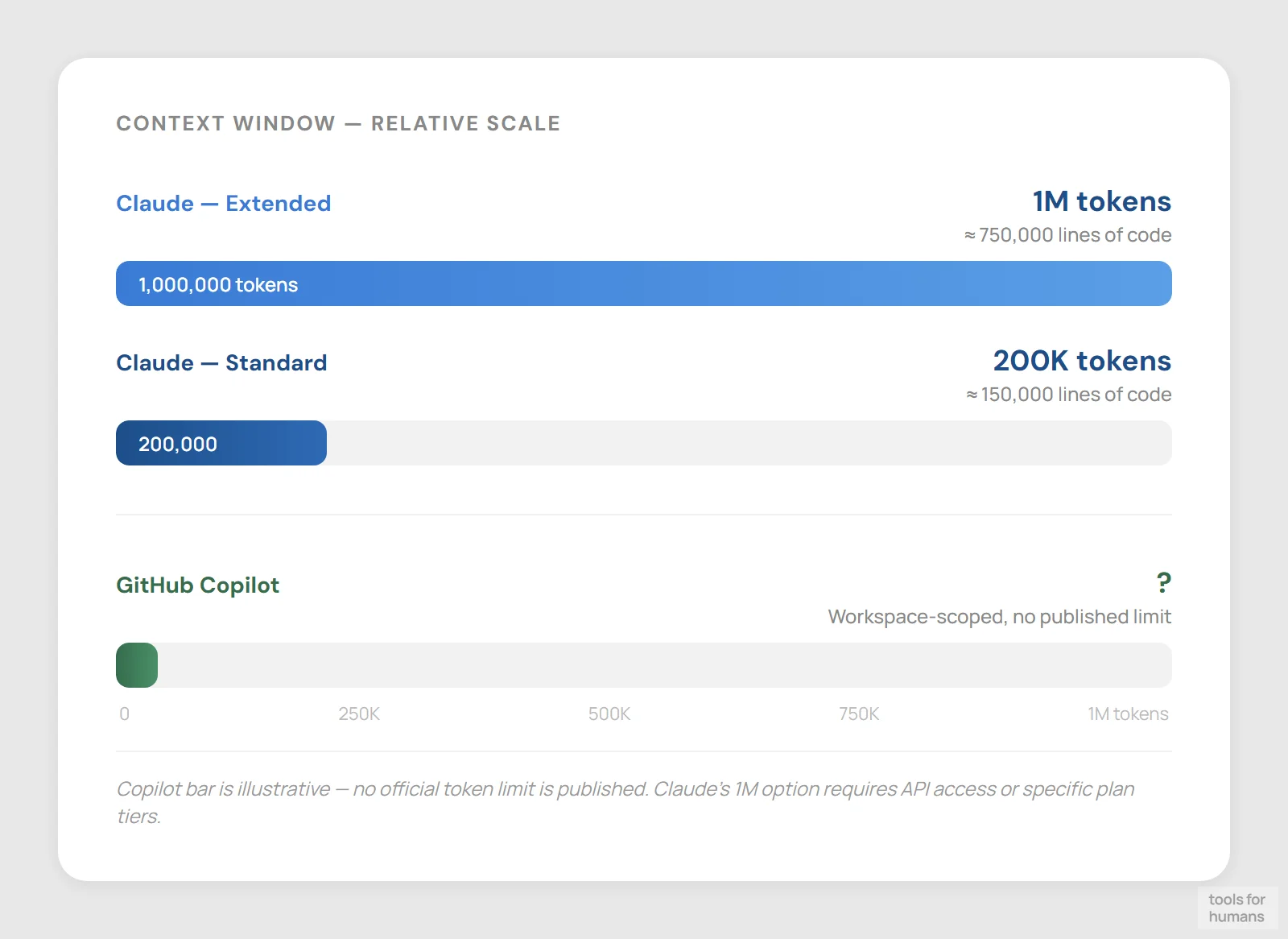Click the 150,000 lines of code estimate
Viewport: 1288px width, 939px height.
pyautogui.click(x=1067, y=394)
